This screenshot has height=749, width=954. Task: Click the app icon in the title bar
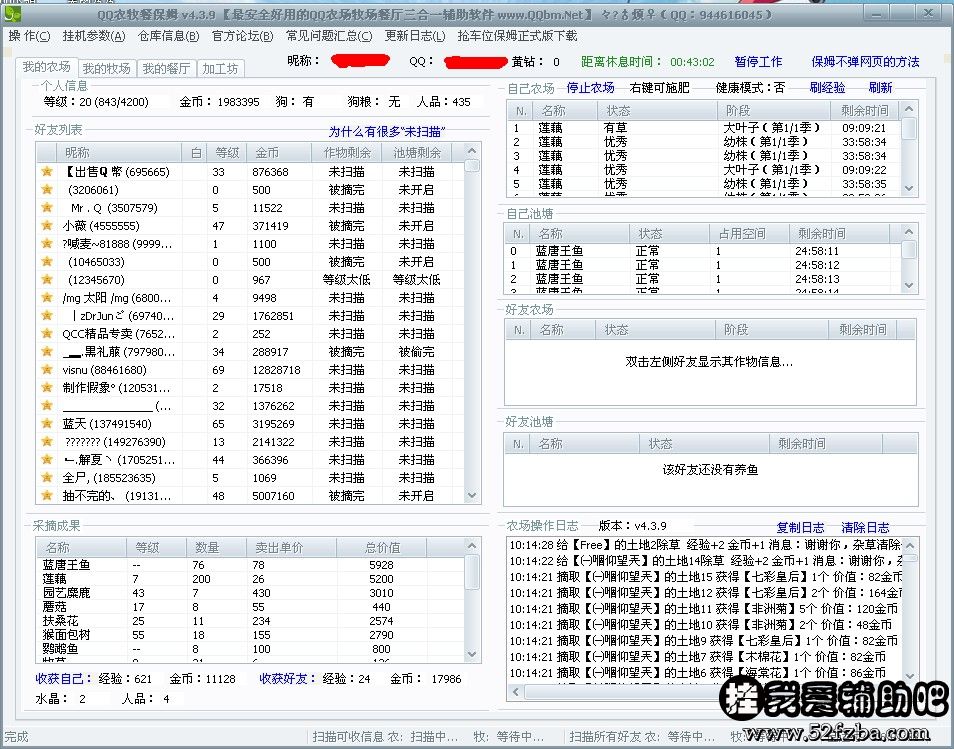[x=13, y=13]
